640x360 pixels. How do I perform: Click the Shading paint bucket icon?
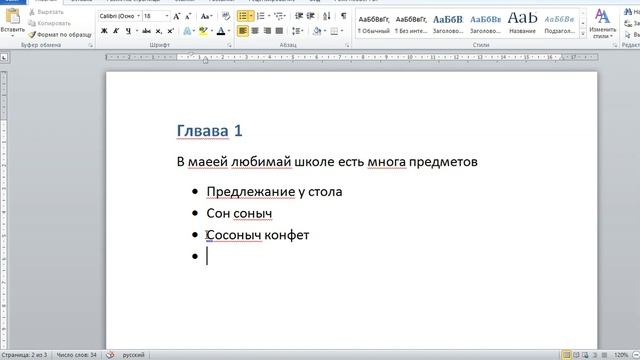[317, 31]
